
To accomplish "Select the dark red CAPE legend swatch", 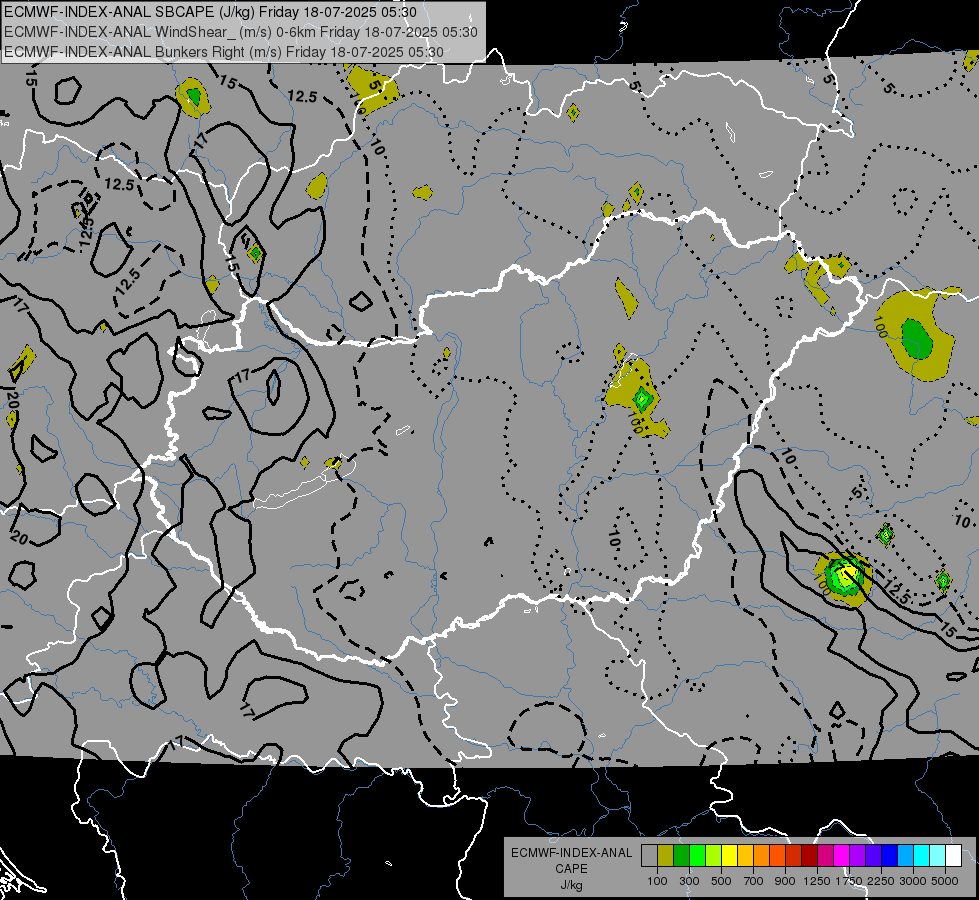I will (810, 855).
